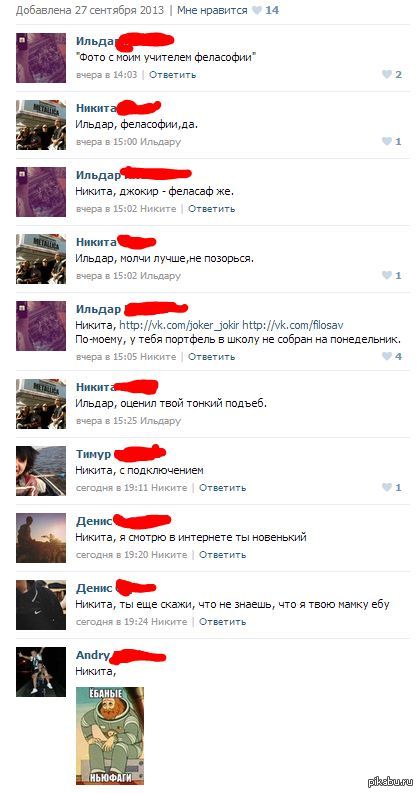Open the vk.com/joker_jokir link
Image resolution: width=418 pixels, height=793 pixels.
(x=179, y=325)
